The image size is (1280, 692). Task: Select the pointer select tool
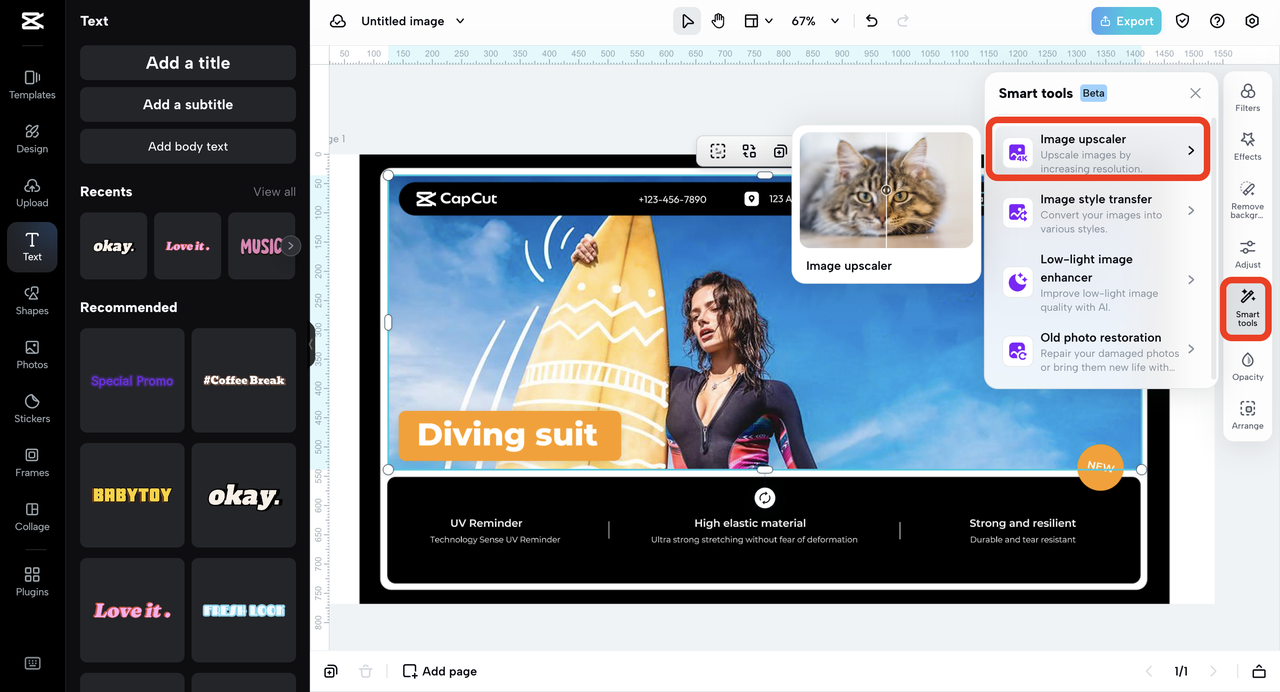[687, 21]
